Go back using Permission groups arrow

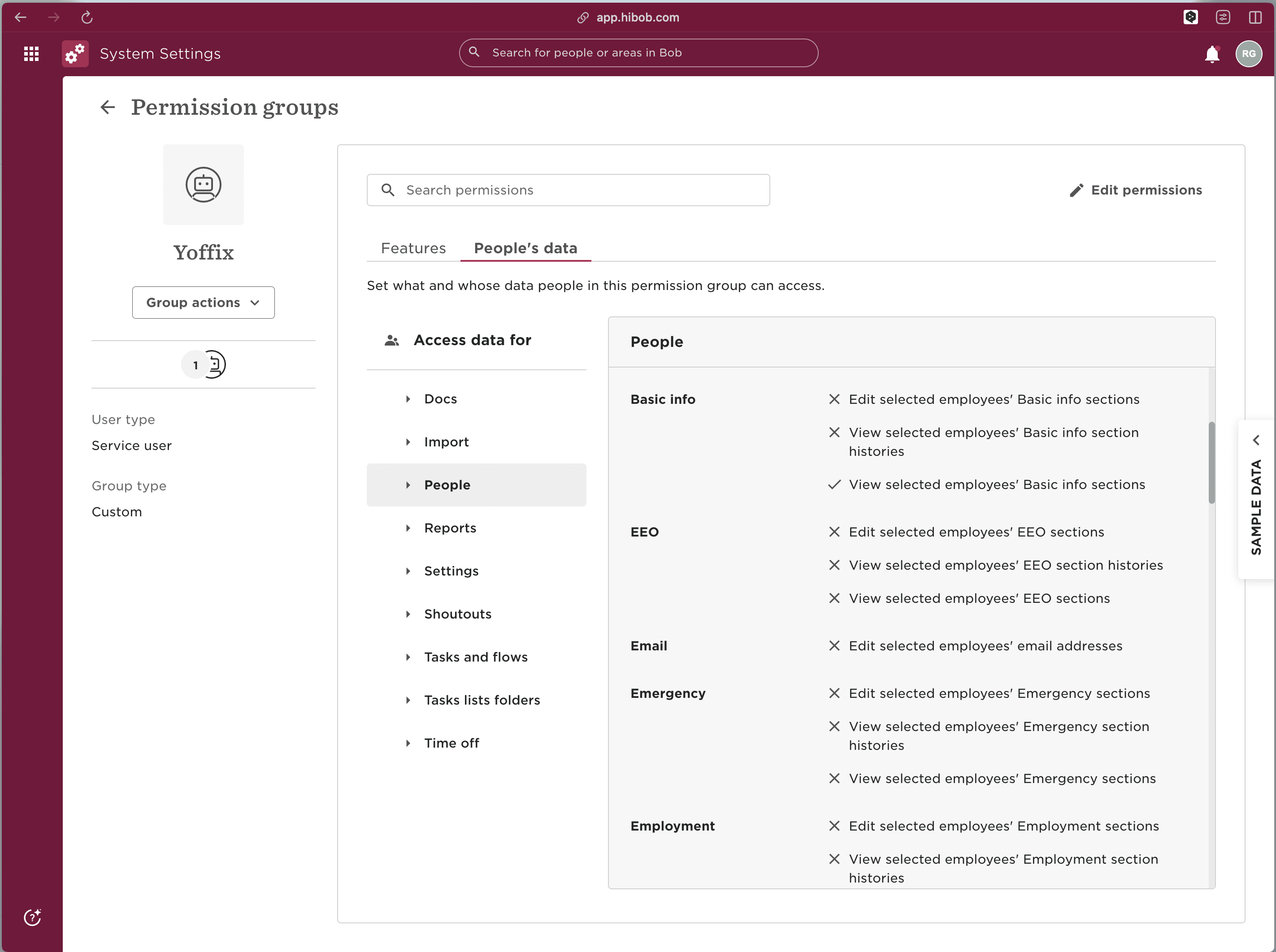click(x=107, y=107)
